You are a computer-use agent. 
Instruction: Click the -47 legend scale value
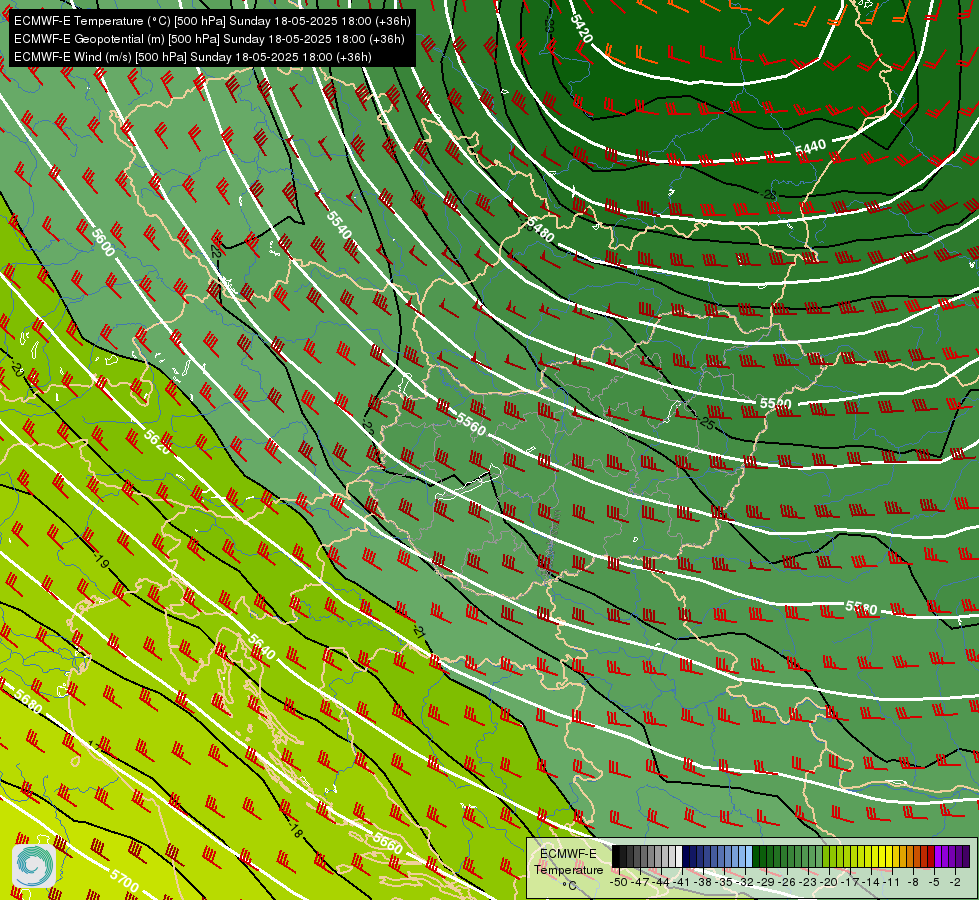click(x=639, y=882)
